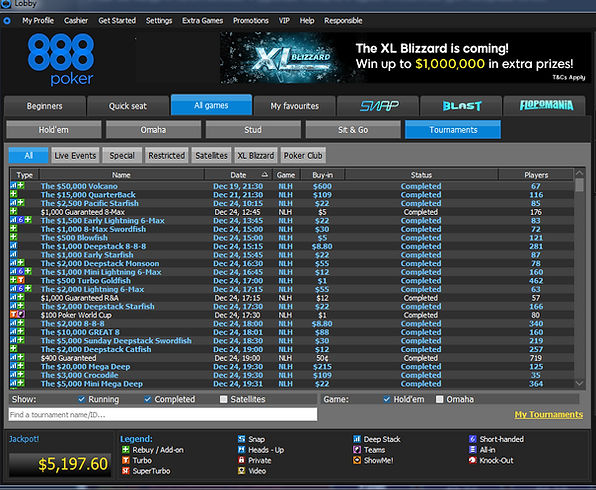Click the Turbo legend icon
The height and width of the screenshot is (490, 596).
point(125,460)
